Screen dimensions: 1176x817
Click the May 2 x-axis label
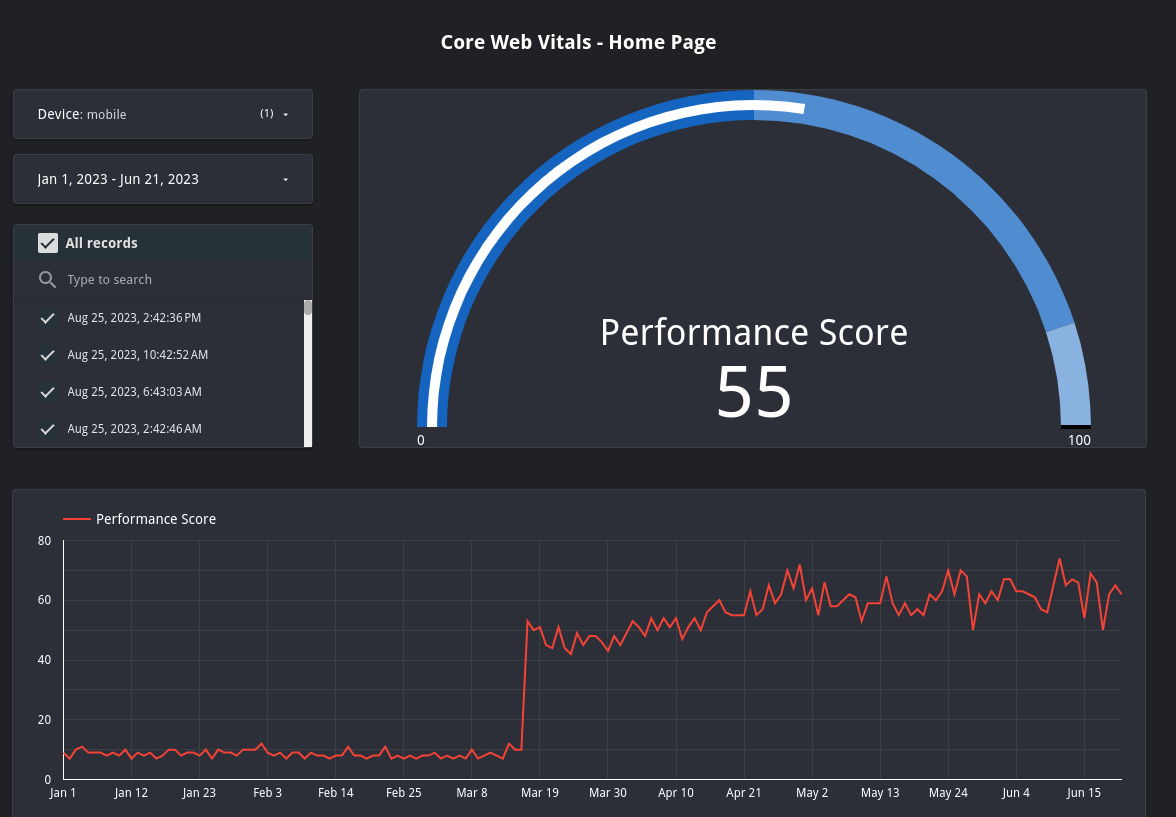click(812, 793)
